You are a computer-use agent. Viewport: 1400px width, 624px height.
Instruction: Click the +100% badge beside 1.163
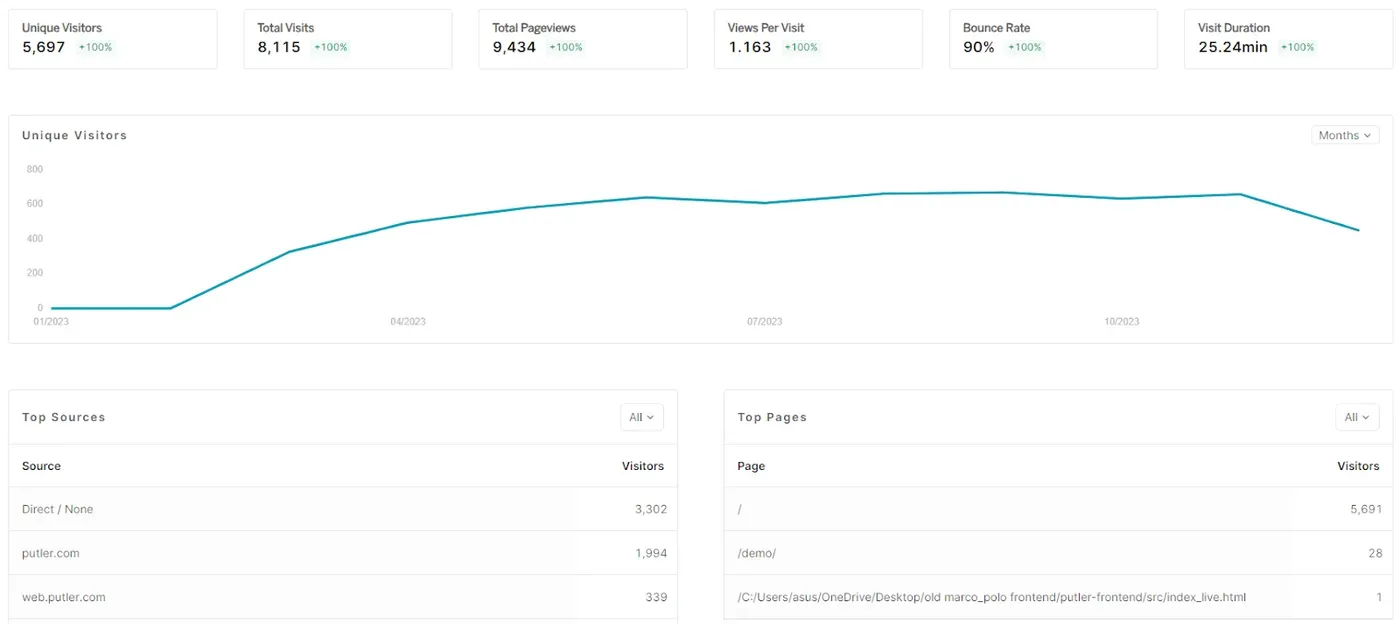pyautogui.click(x=801, y=47)
